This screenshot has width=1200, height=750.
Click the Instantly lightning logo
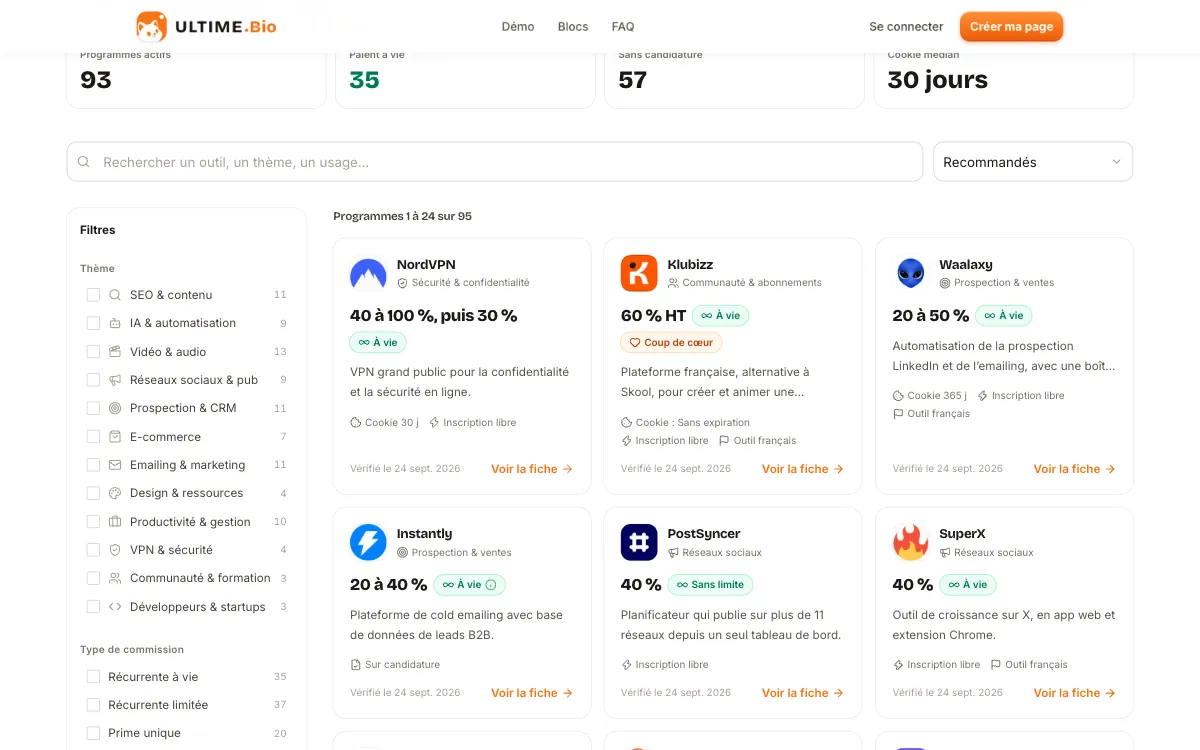(368, 542)
